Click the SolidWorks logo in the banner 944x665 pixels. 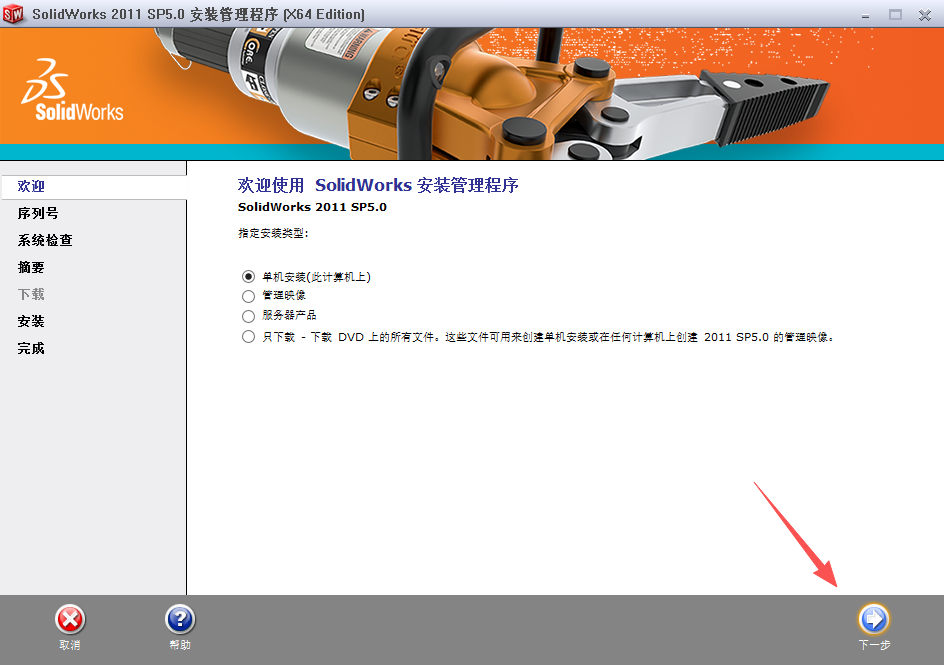pyautogui.click(x=72, y=91)
